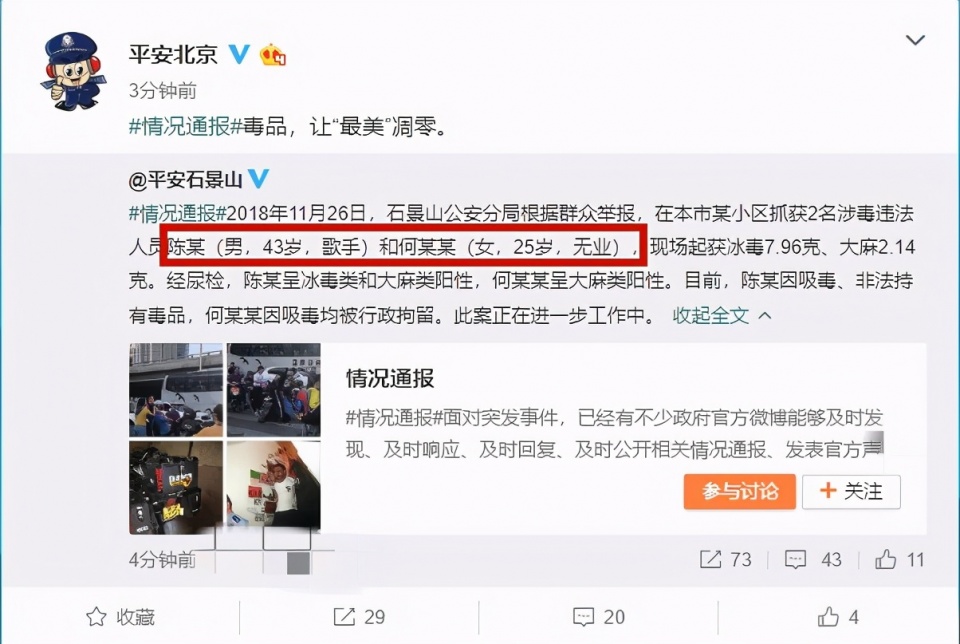This screenshot has height=644, width=960.
Task: Open the bus street scene thumbnail
Action: pos(176,390)
